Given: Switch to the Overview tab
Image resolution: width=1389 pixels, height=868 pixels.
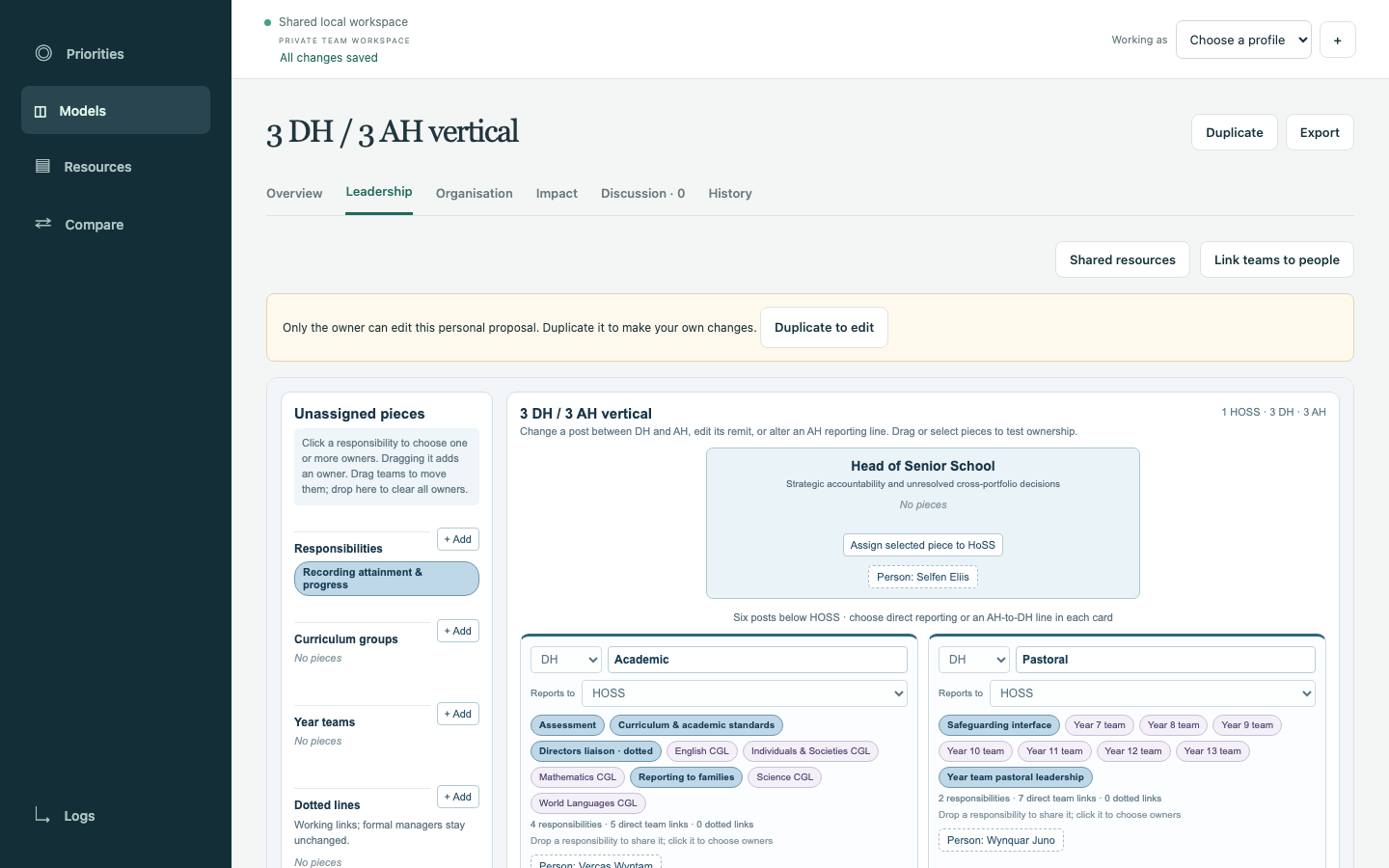Looking at the screenshot, I should tap(294, 193).
